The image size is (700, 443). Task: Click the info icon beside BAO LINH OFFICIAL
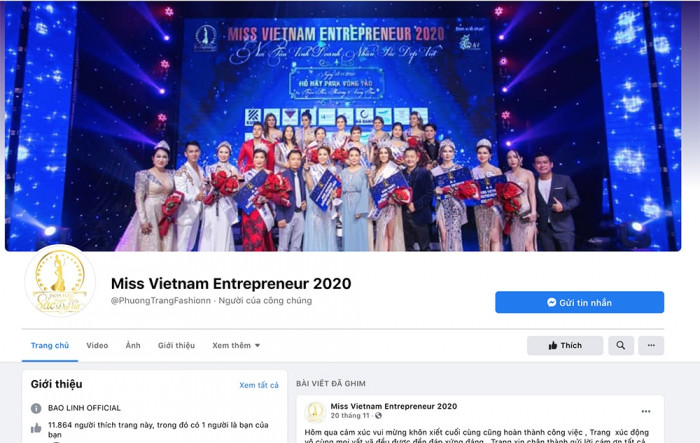[x=36, y=408]
